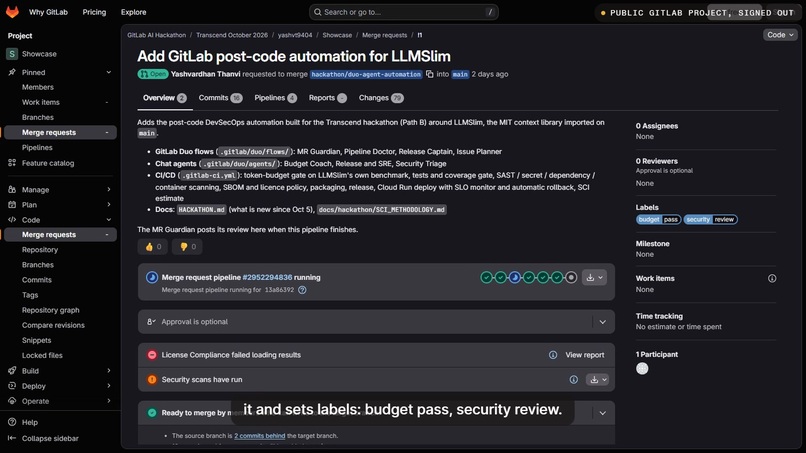Click License Compliance info icon
The width and height of the screenshot is (806, 453).
[x=553, y=355]
